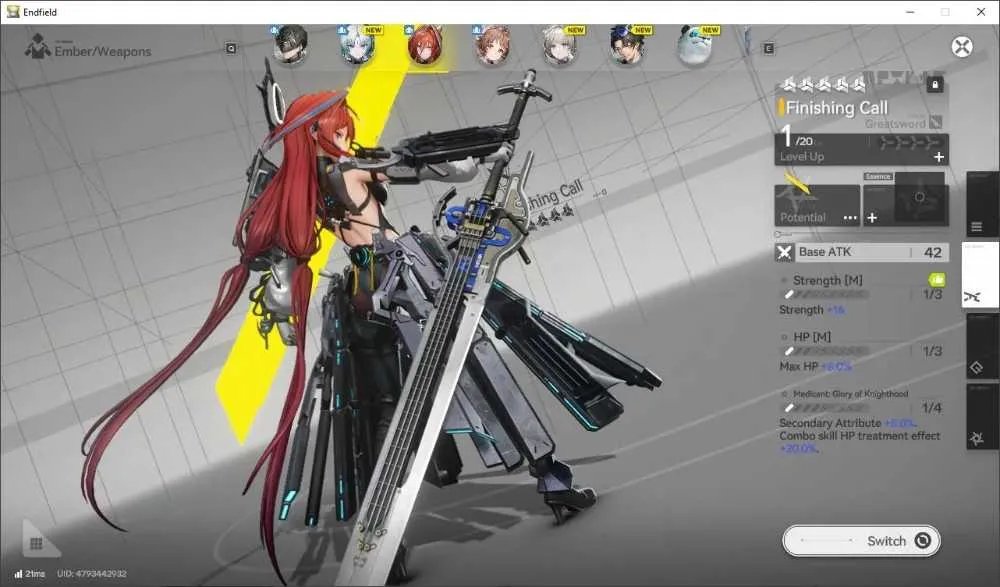Select the white furry creature portrait

pos(695,45)
